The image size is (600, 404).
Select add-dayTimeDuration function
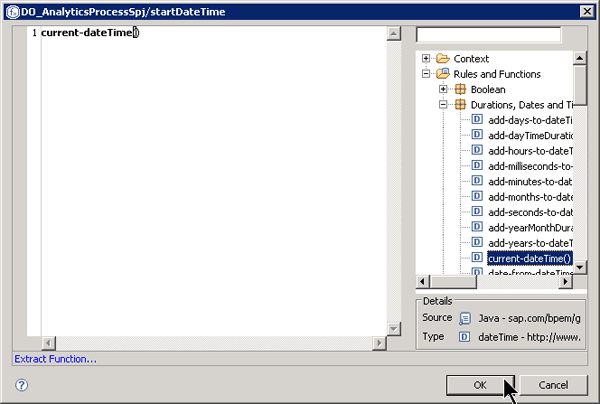coord(530,135)
